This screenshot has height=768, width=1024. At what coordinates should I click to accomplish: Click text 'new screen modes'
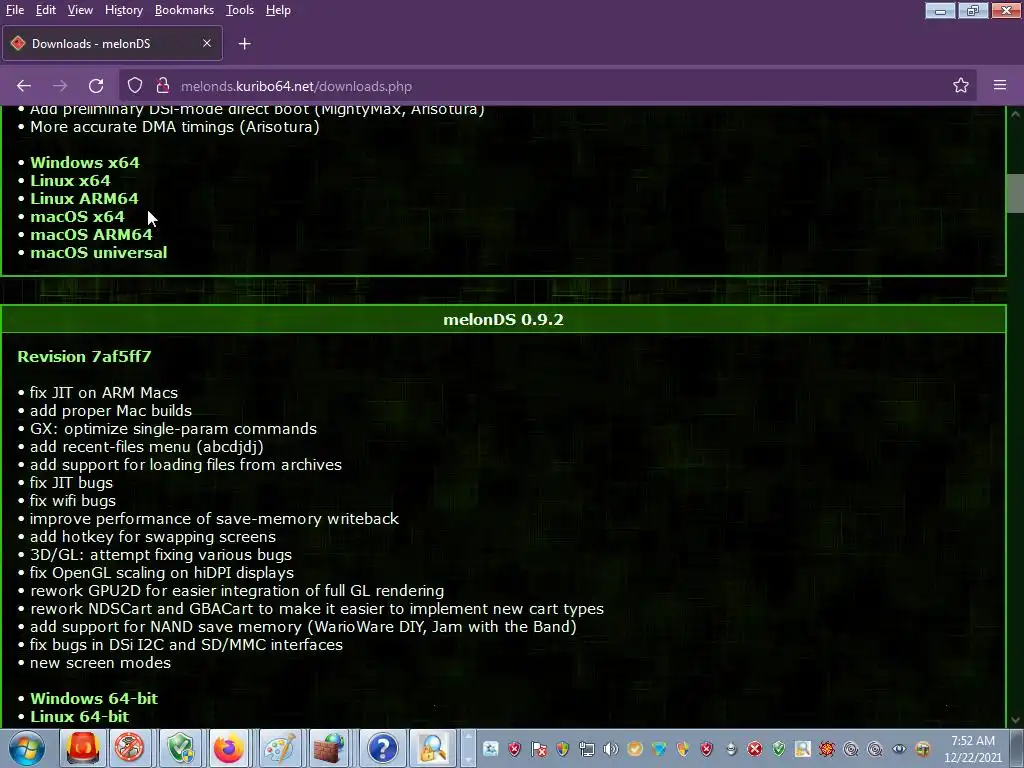tap(101, 663)
